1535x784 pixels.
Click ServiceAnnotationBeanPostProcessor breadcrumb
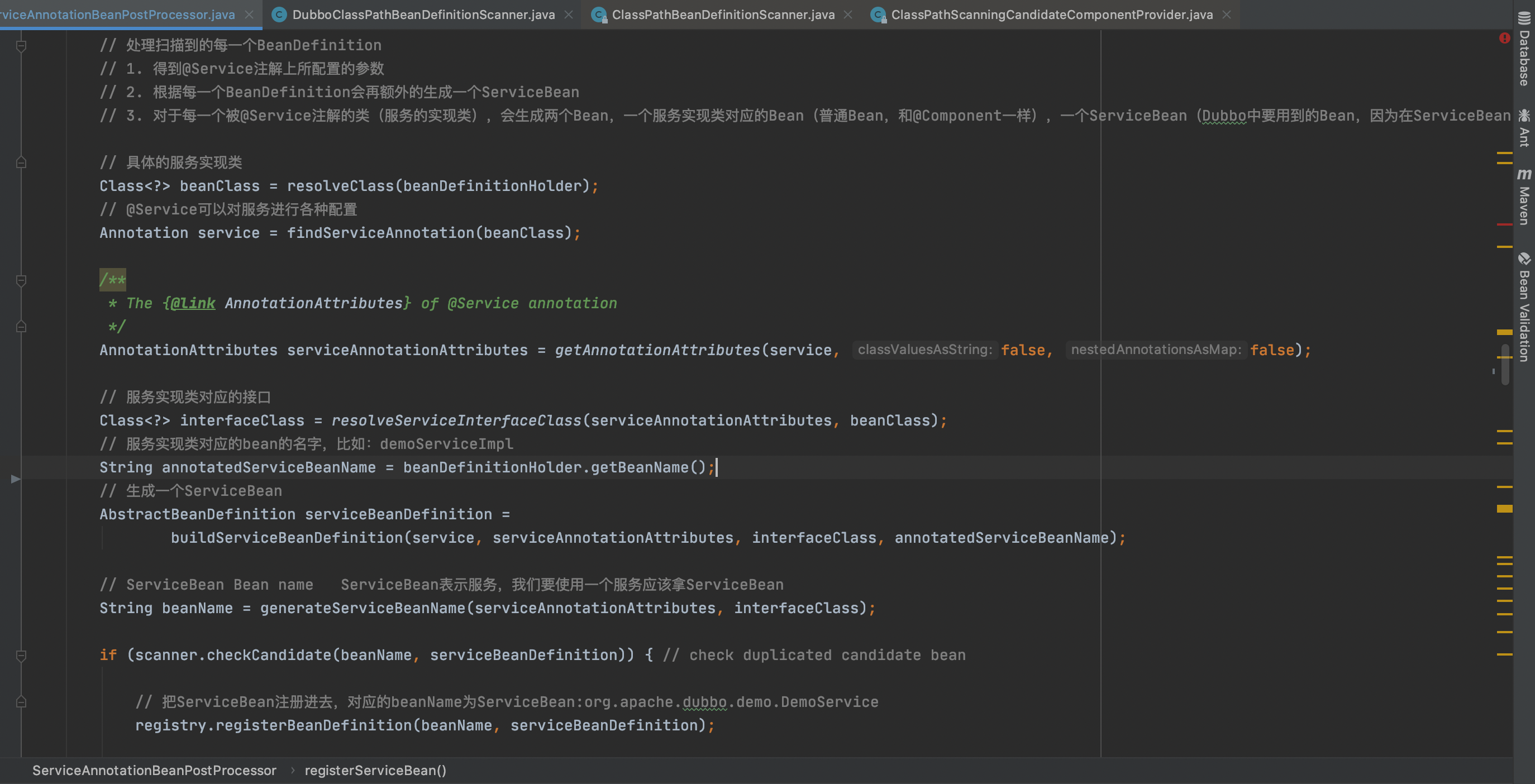154,770
